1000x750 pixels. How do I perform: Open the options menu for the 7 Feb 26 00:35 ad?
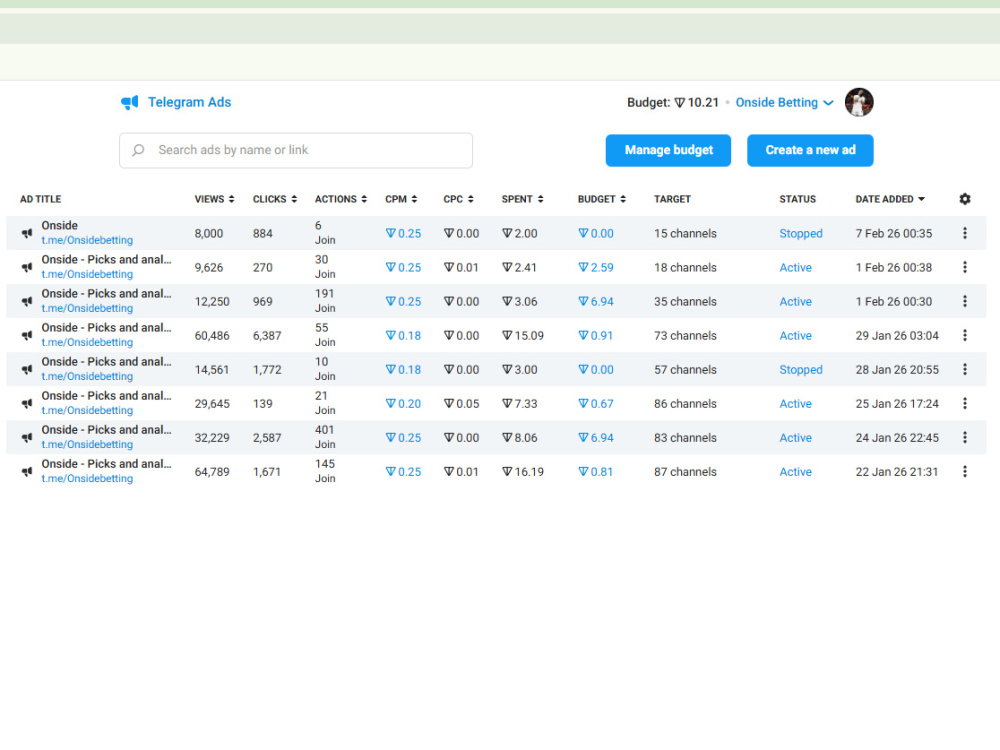pos(964,233)
